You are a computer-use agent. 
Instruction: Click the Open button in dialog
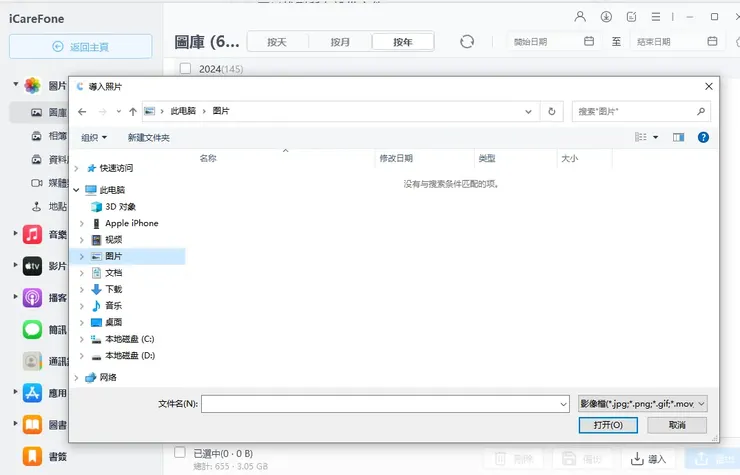pos(608,425)
